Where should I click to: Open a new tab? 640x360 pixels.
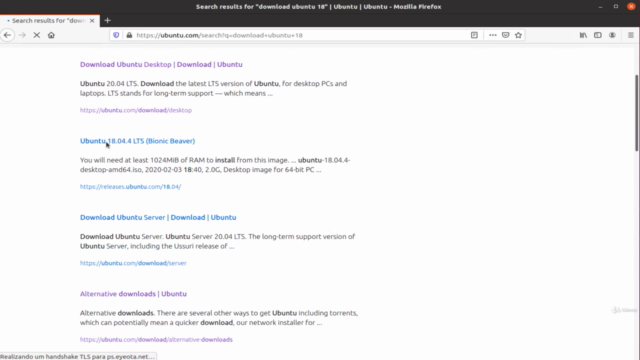[x=107, y=20]
